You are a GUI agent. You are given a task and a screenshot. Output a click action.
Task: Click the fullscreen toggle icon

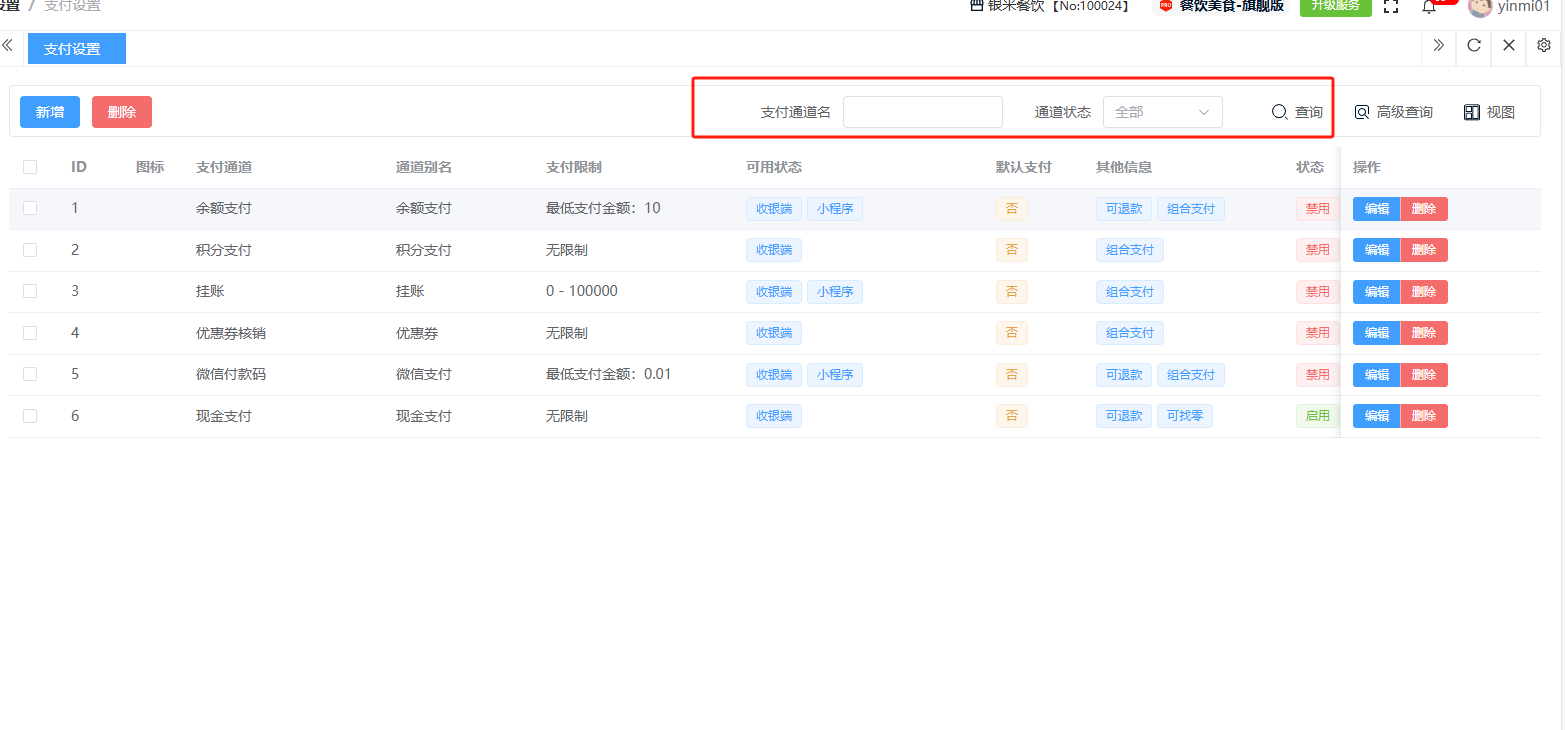coord(1391,6)
